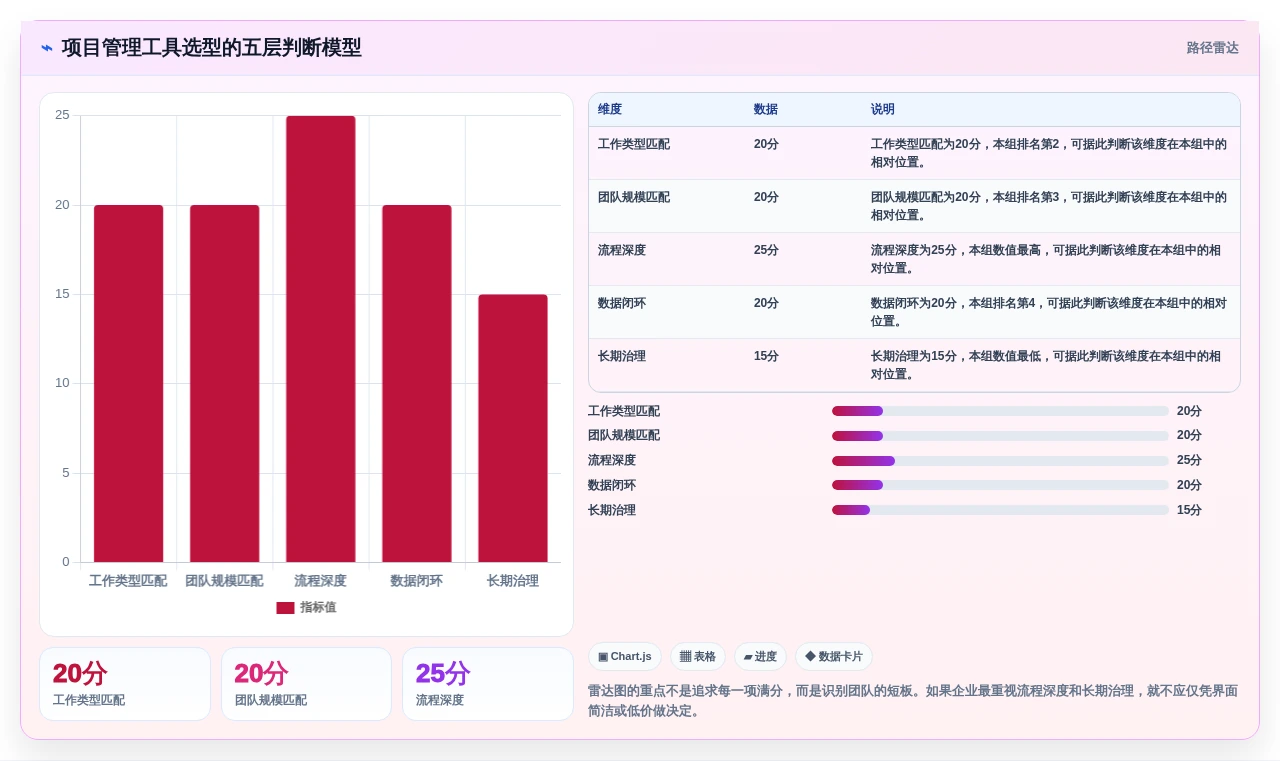Click the 工作类型匹配 x-axis label
The height and width of the screenshot is (761, 1280).
tap(128, 581)
